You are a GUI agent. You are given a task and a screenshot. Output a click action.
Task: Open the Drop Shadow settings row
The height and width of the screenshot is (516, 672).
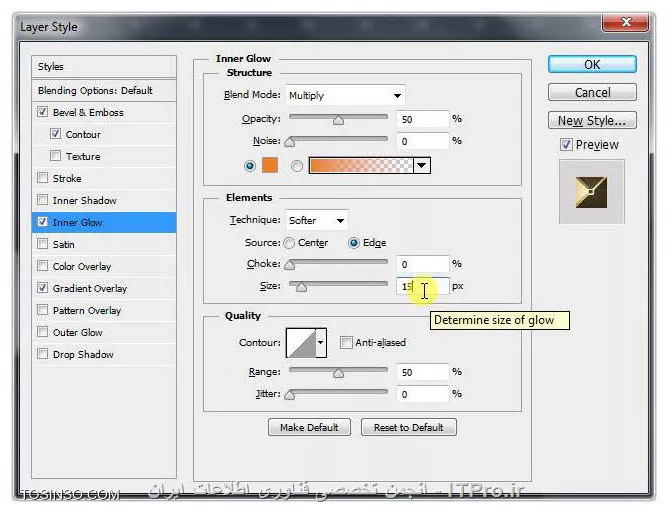104,354
